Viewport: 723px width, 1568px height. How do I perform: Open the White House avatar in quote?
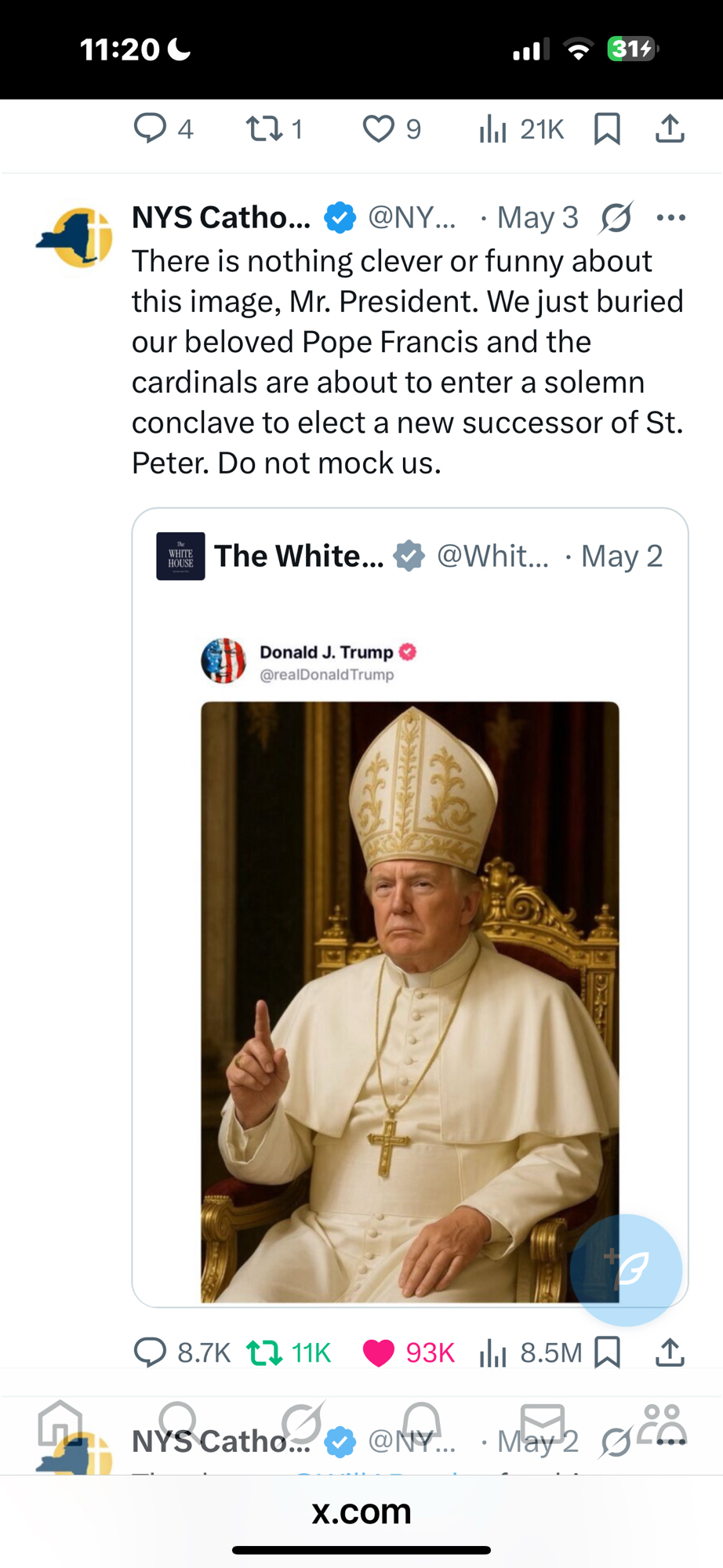[x=180, y=556]
